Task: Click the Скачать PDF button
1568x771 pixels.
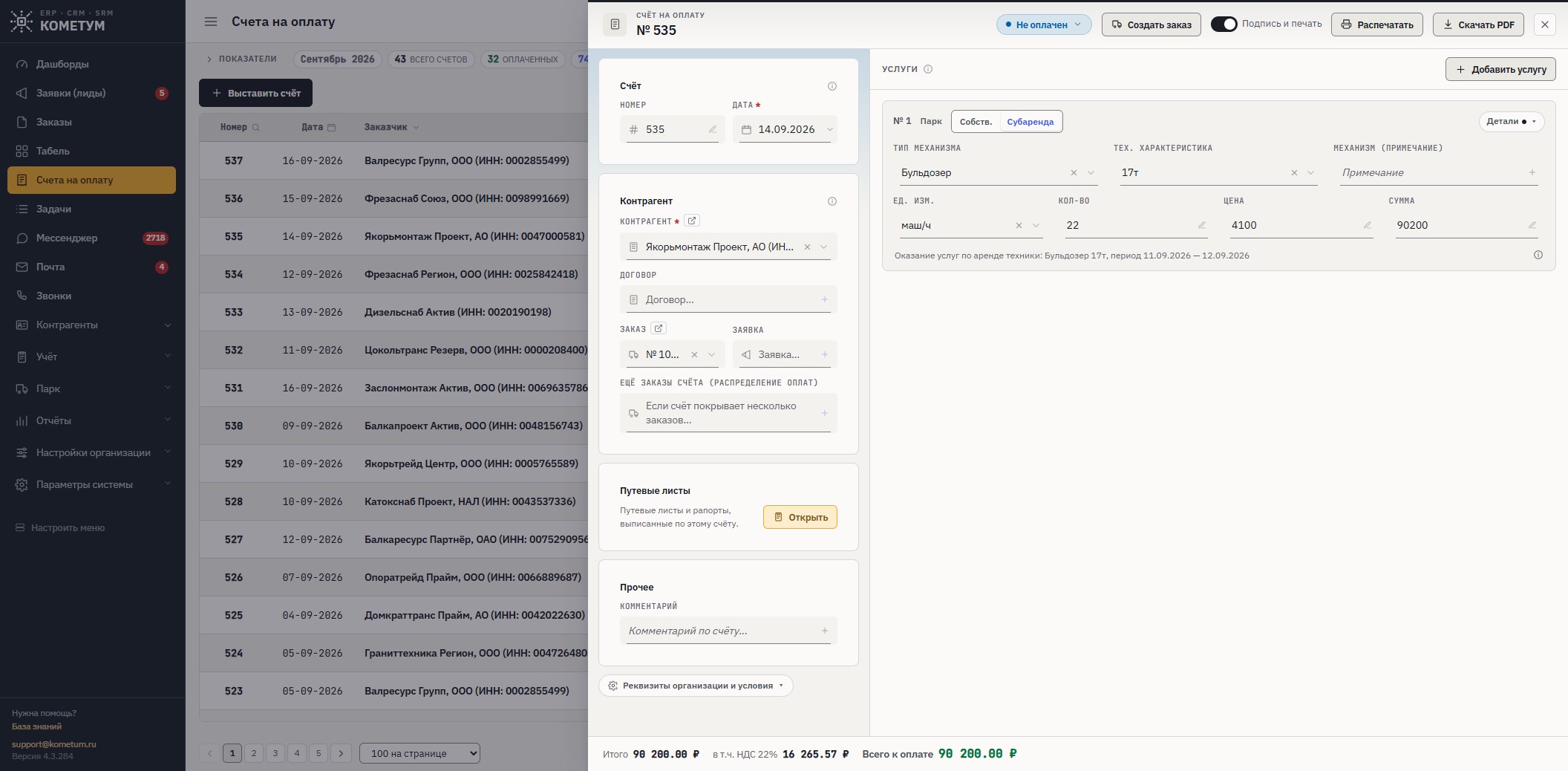Action: coord(1478,25)
